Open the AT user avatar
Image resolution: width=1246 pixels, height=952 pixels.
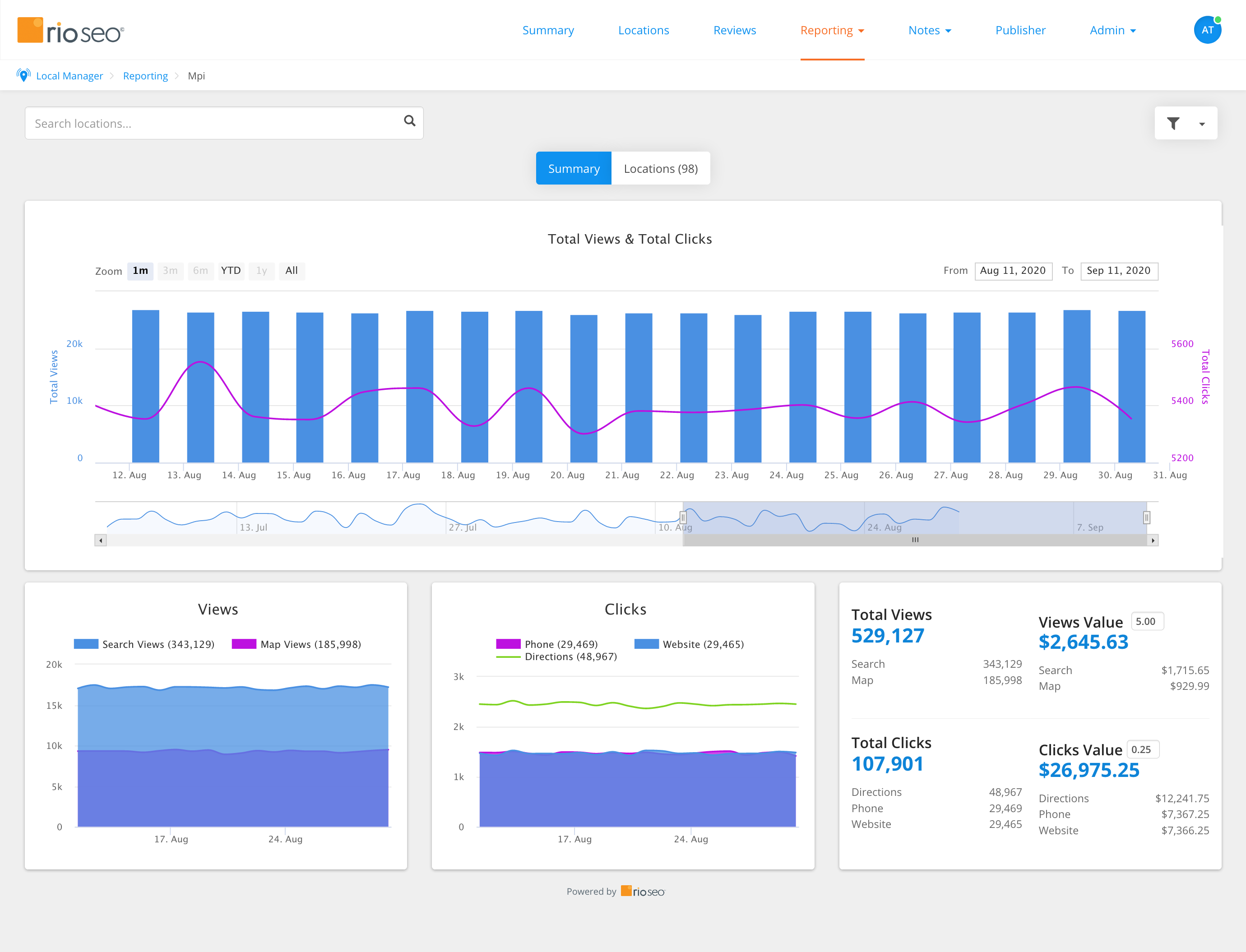(1207, 29)
